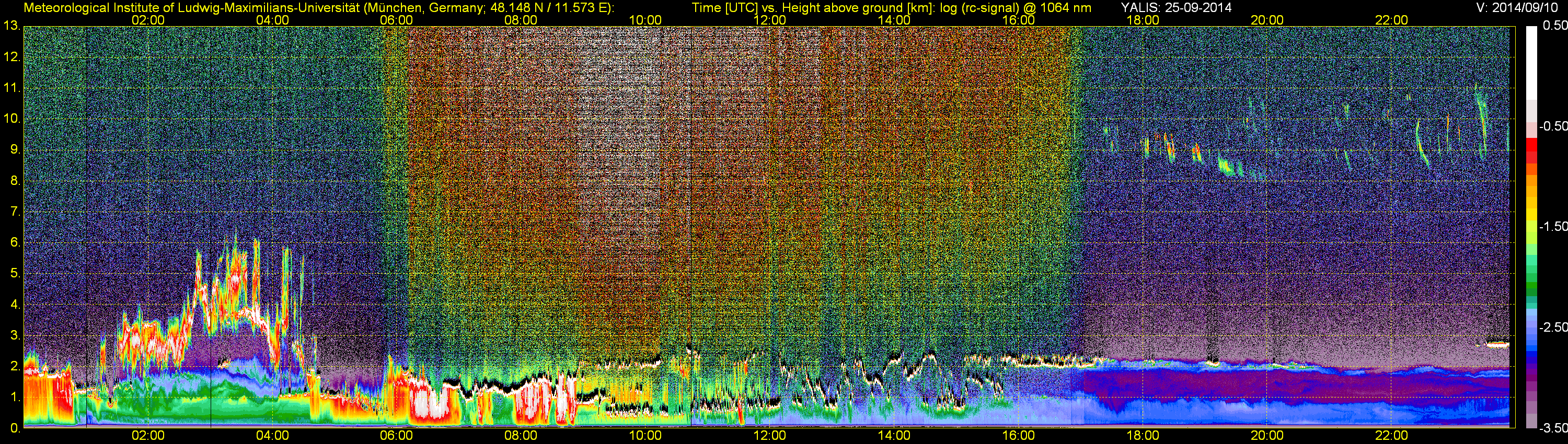The height and width of the screenshot is (444, 1568).
Task: Pick the white top segment of the colorbar
Action: click(x=1531, y=61)
